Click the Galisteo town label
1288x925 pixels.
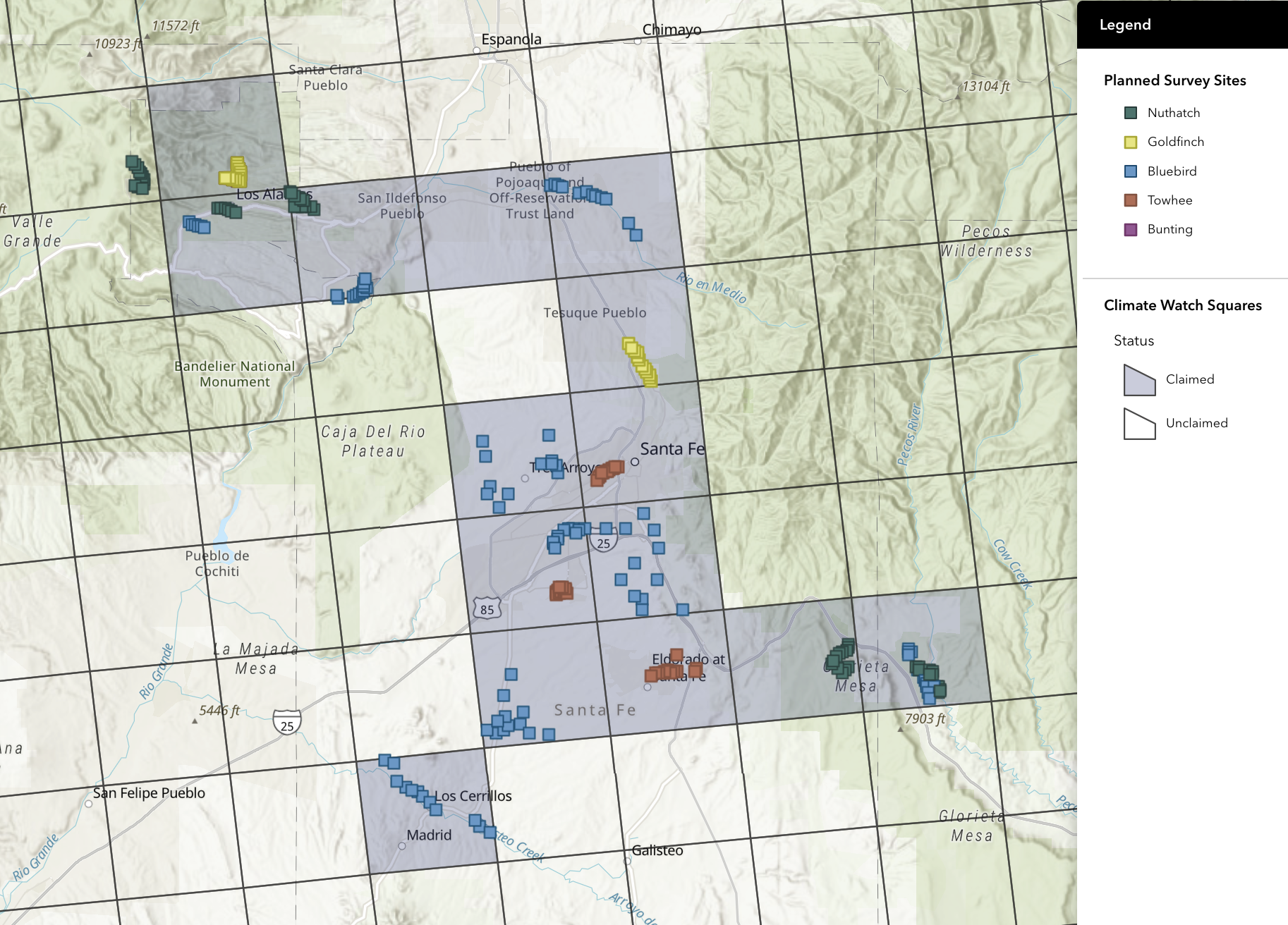657,850
